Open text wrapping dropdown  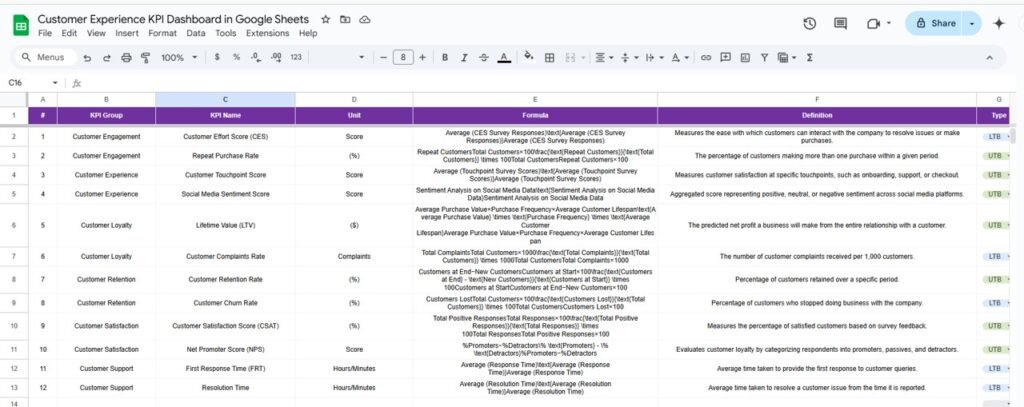click(652, 57)
